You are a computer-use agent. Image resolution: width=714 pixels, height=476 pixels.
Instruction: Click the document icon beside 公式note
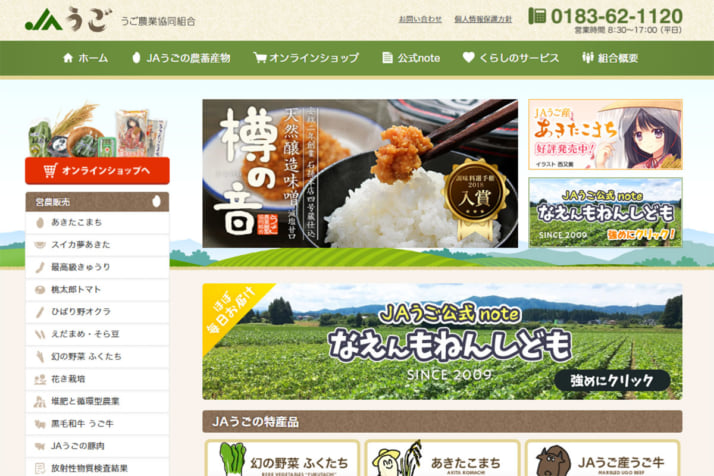click(x=387, y=58)
